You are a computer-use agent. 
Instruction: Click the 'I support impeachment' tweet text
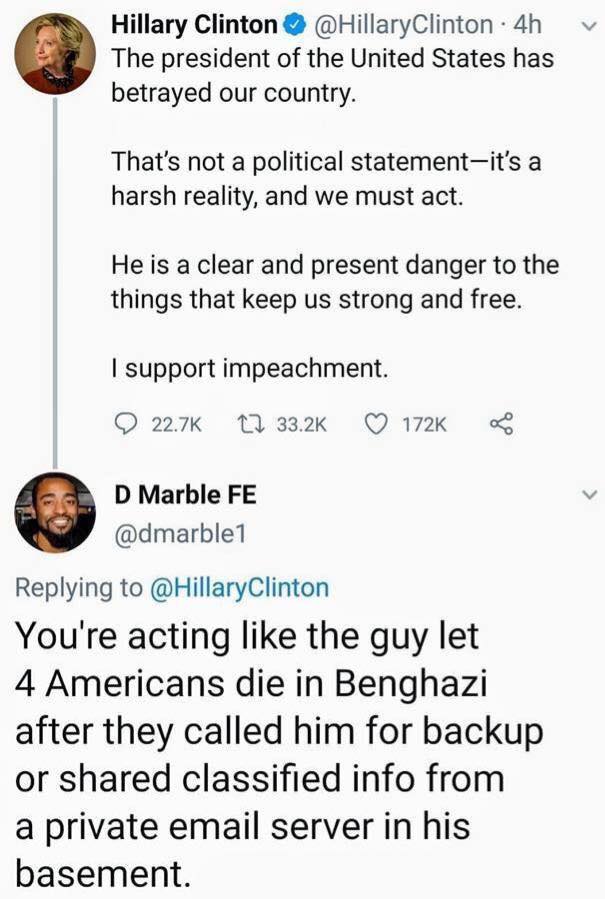(248, 368)
